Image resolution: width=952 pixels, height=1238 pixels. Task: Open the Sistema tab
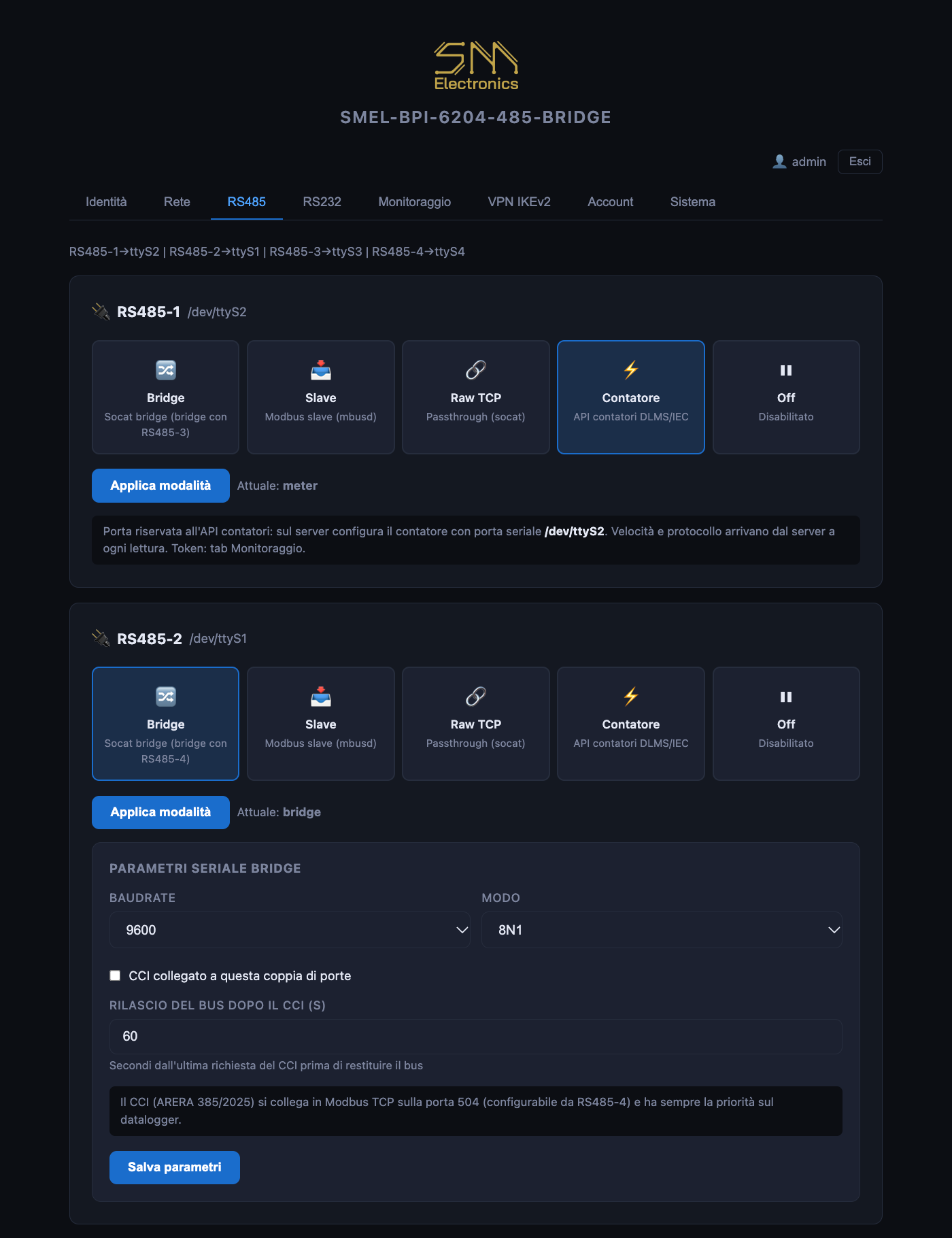point(693,201)
